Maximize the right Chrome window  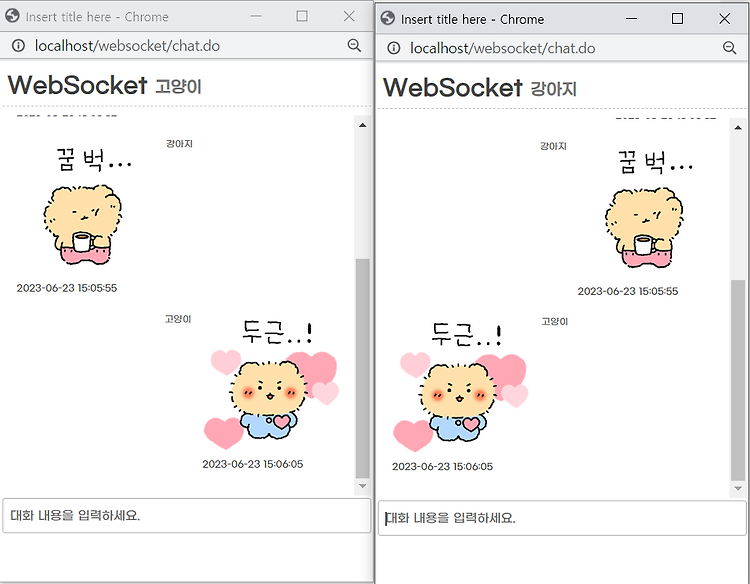pos(677,19)
